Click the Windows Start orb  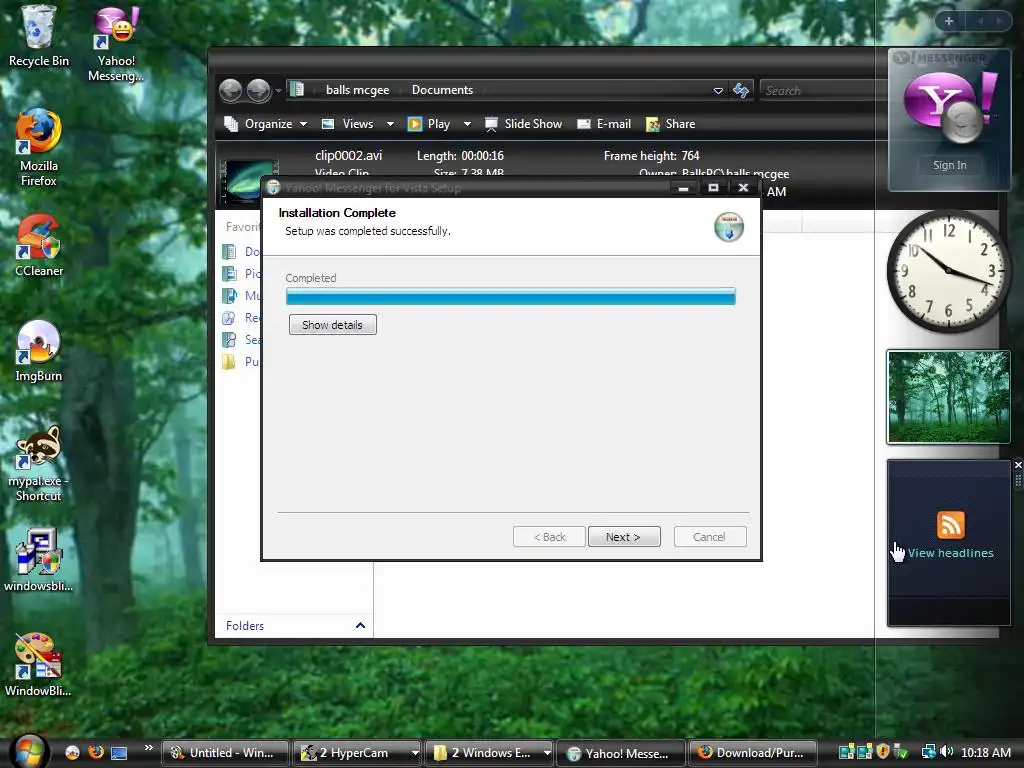27,752
